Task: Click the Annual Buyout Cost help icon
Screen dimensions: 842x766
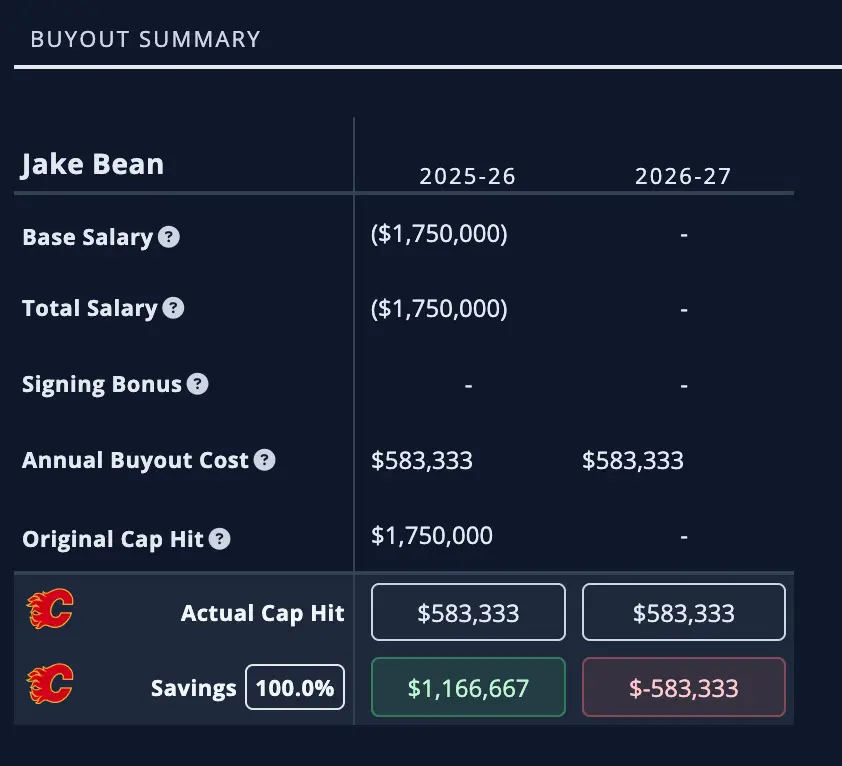Action: [264, 461]
